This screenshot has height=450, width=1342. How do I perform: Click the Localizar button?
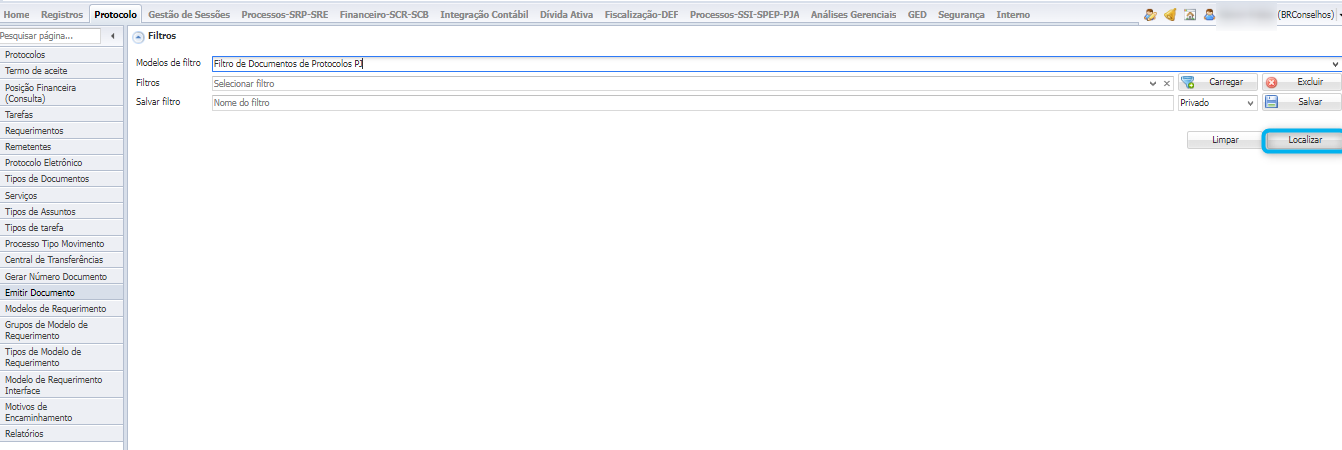[1305, 141]
